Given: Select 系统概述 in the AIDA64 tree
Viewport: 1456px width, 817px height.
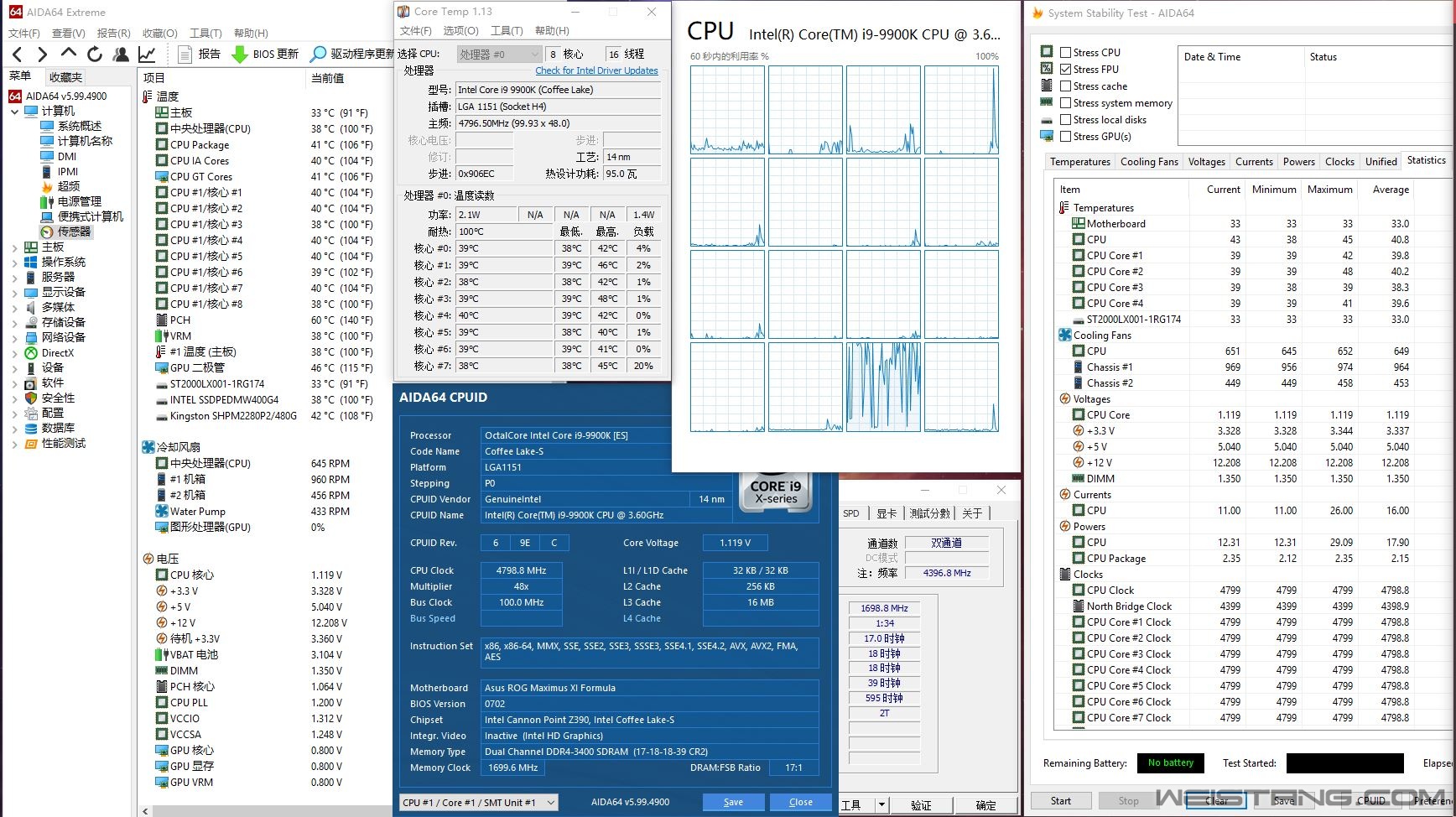Looking at the screenshot, I should [x=71, y=126].
